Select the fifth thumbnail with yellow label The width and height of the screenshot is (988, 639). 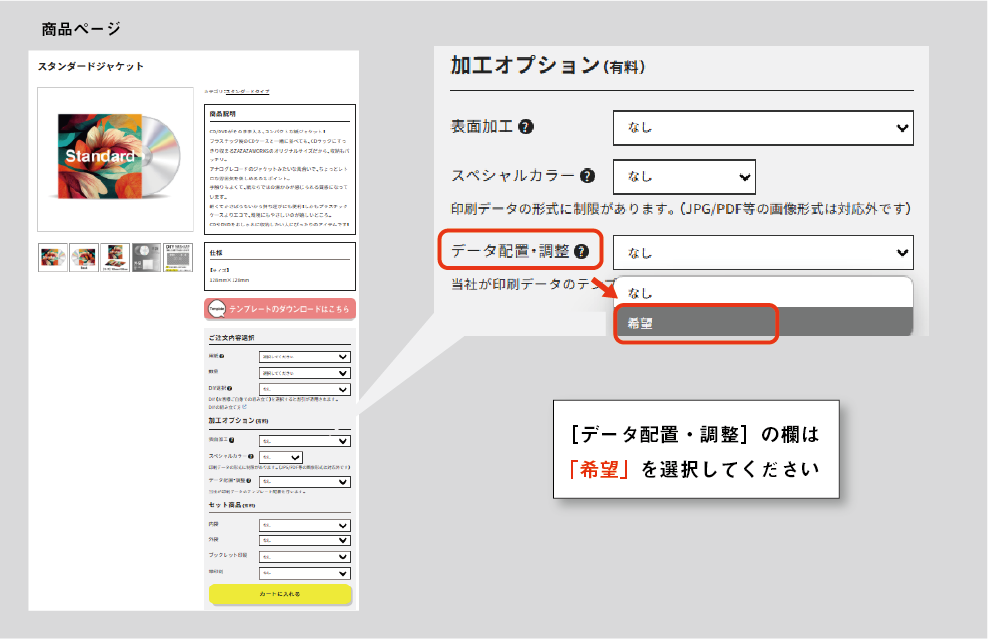click(x=177, y=257)
